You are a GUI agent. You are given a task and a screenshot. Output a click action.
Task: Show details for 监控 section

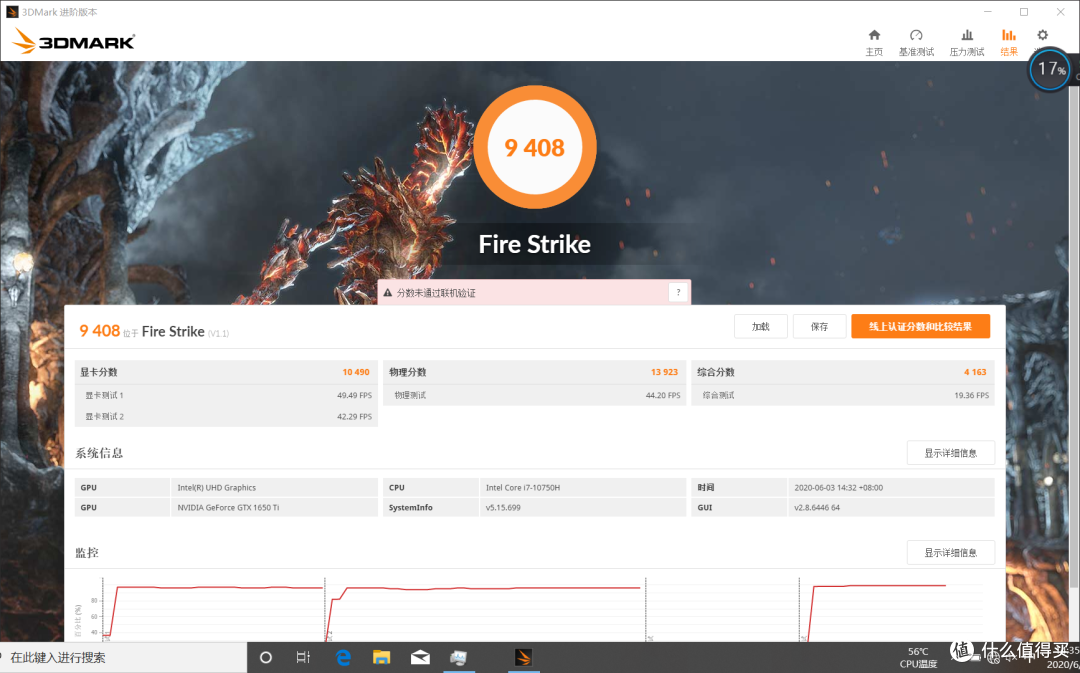pos(951,552)
